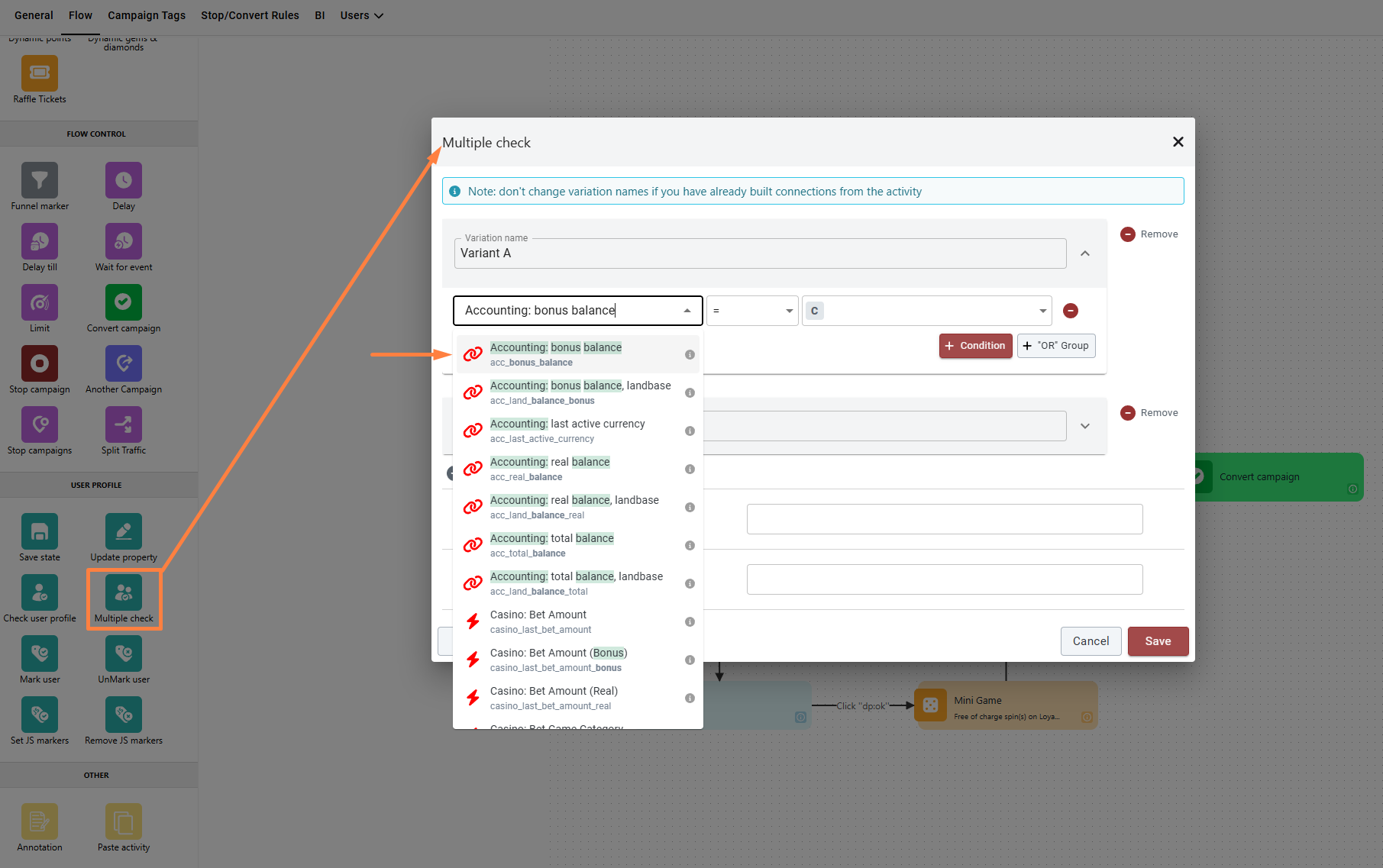
Task: Open the equals operator dropdown
Action: (752, 311)
